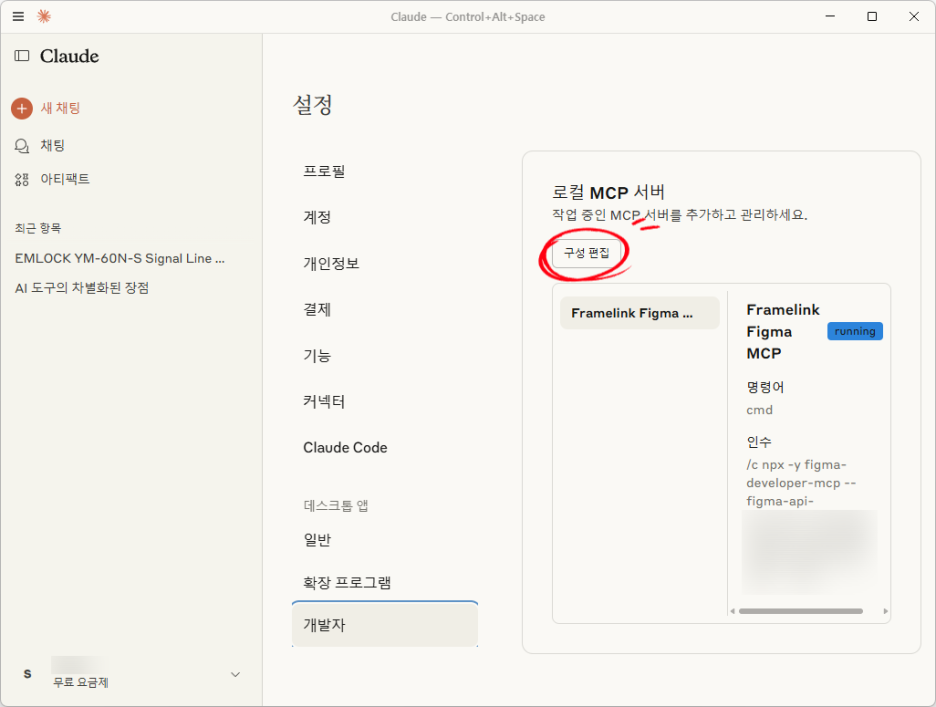Open recent chat AI 도구의 차별화된 장점
The height and width of the screenshot is (707, 936).
click(x=82, y=288)
